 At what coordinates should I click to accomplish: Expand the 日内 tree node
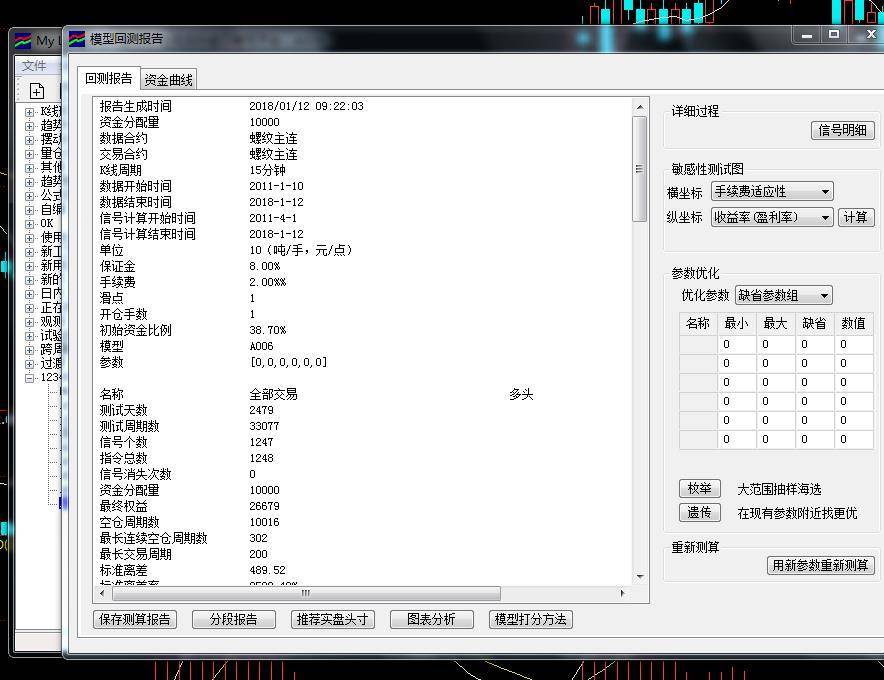[x=29, y=294]
